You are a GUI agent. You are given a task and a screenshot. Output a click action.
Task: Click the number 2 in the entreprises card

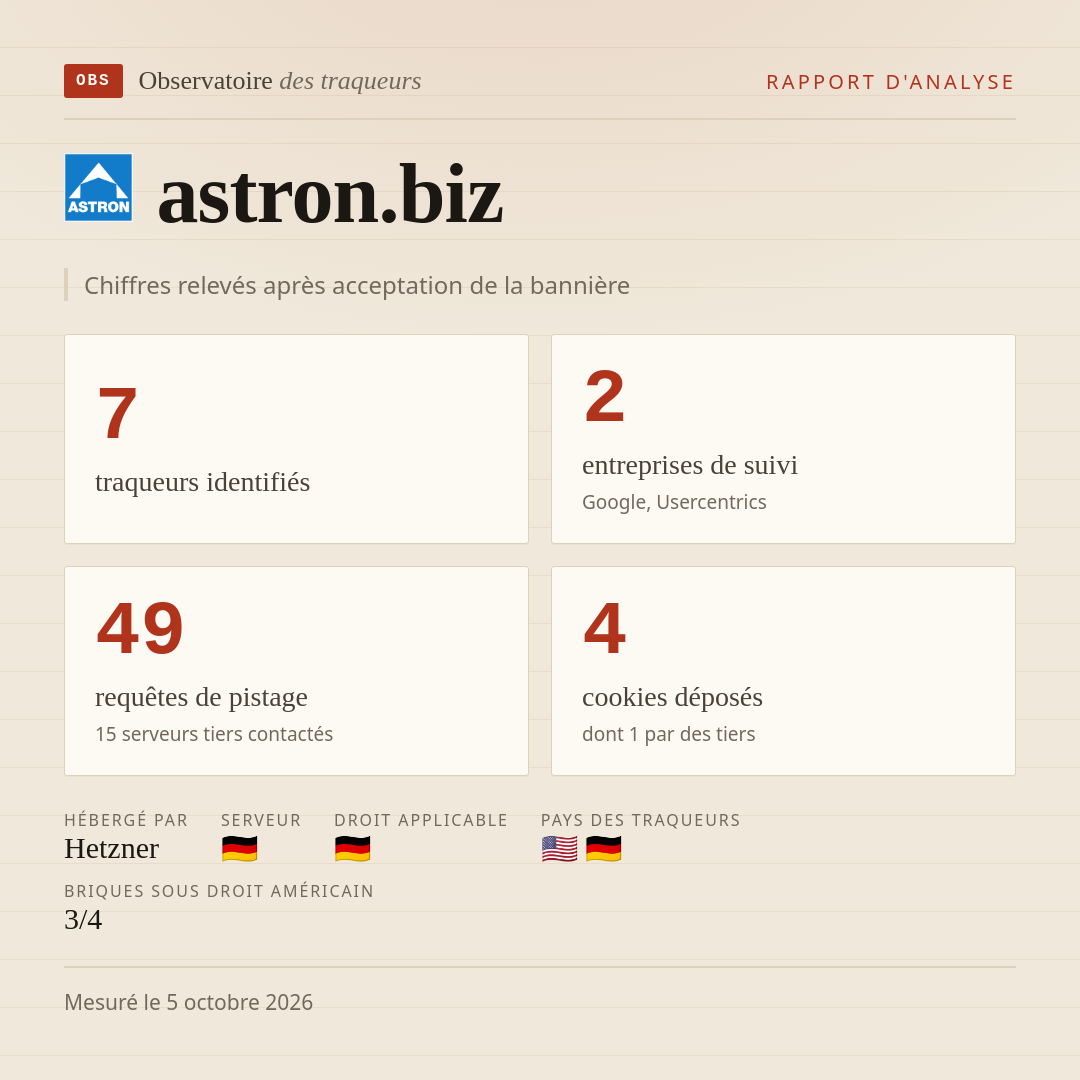coord(605,396)
